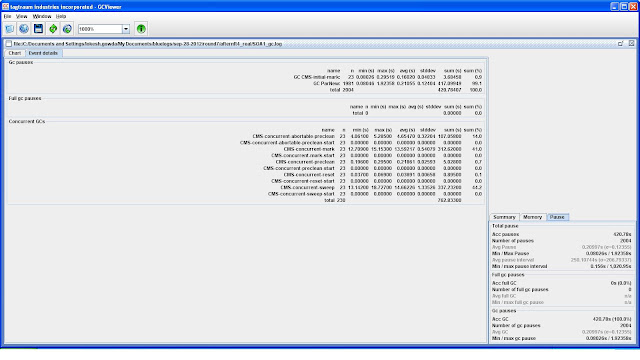
Task: Click the Acc GC label
Action: pos(500,319)
